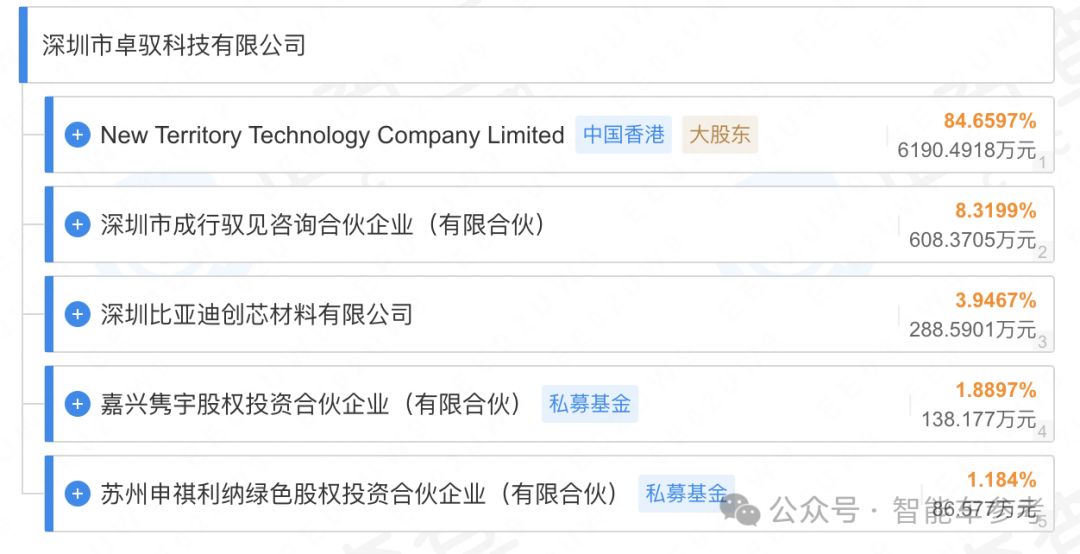Click the 138.177万元 investment amount

[x=979, y=418]
